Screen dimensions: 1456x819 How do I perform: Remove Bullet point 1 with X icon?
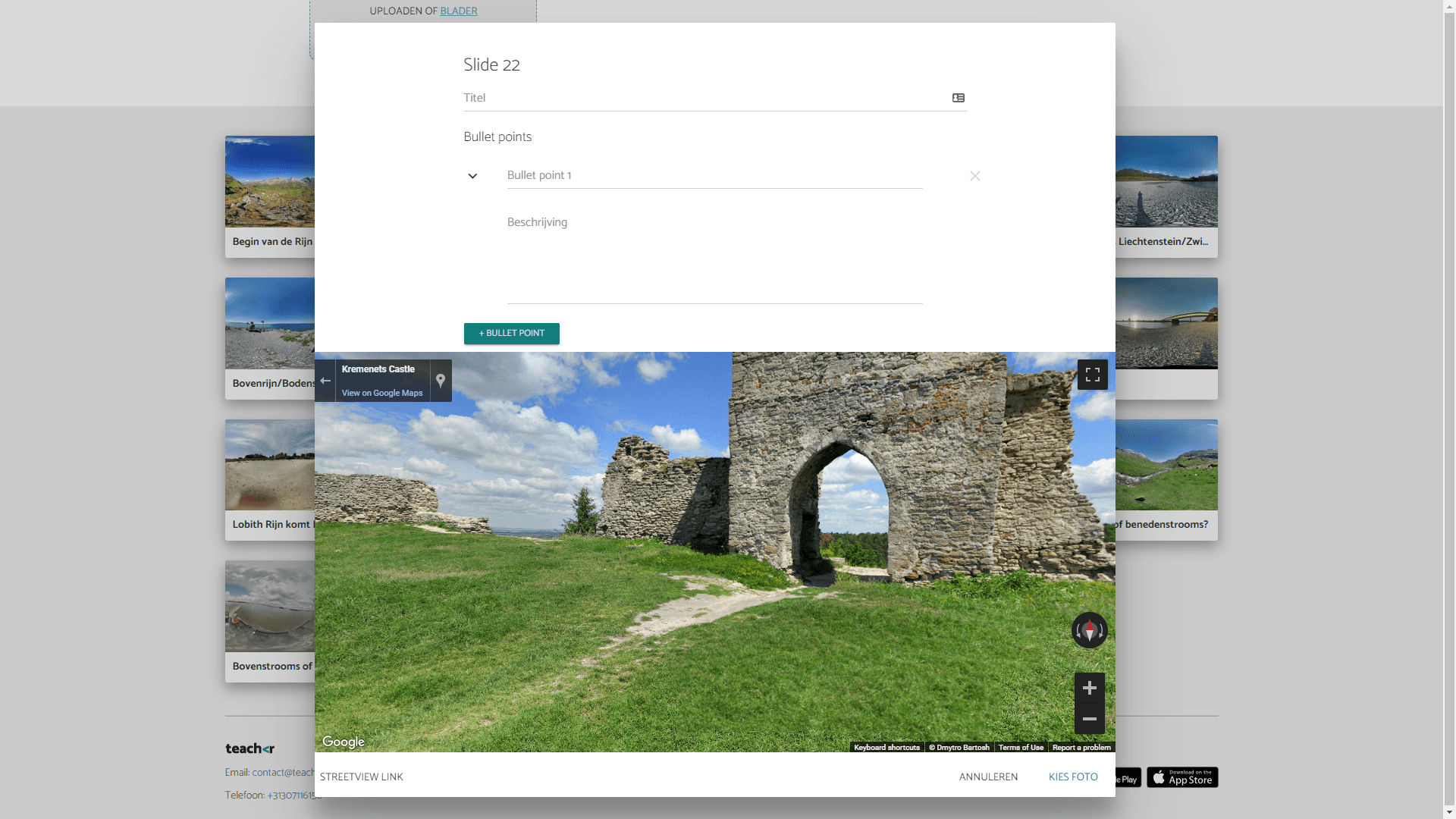tap(975, 176)
